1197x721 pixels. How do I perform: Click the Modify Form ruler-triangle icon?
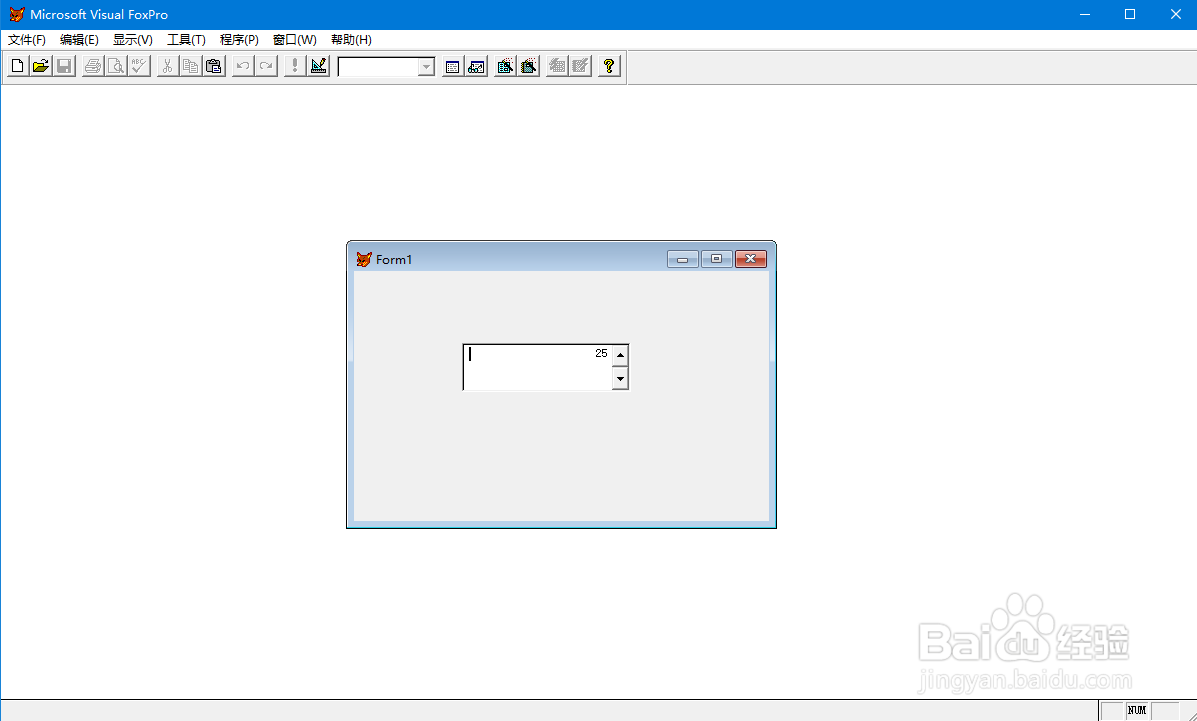pyautogui.click(x=318, y=66)
